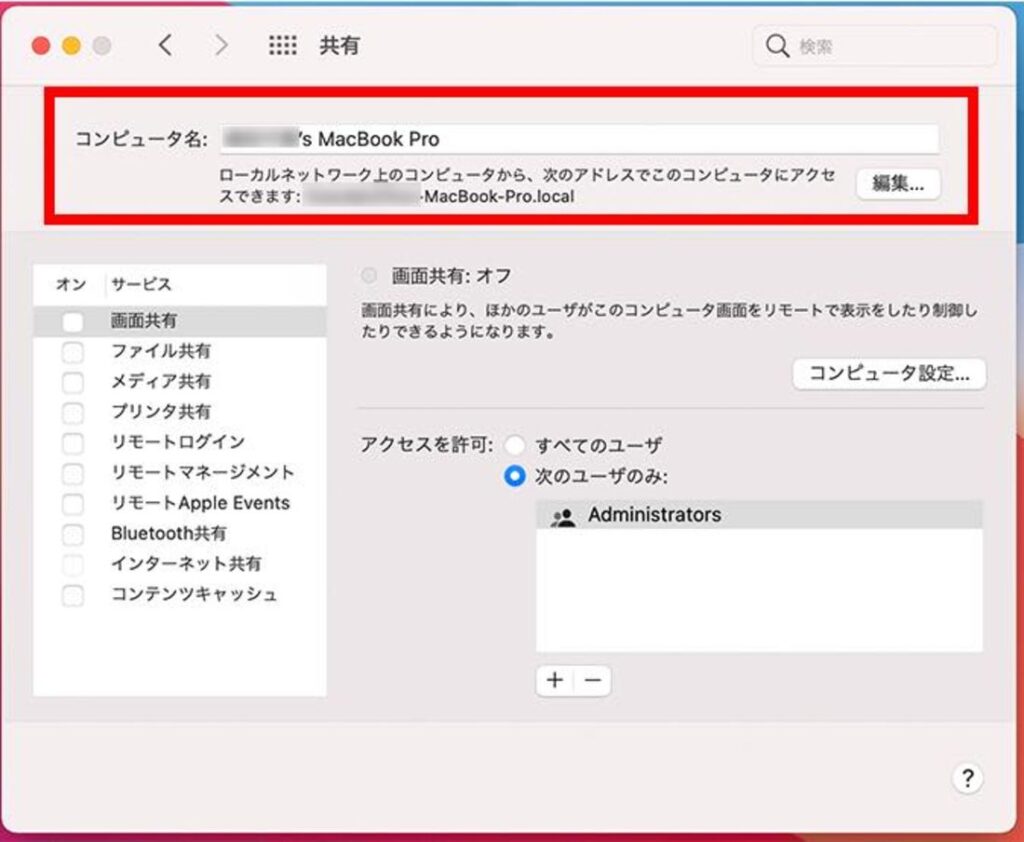Toggle インターネット共有 checkbox
The width and height of the screenshot is (1024, 842).
click(x=72, y=564)
